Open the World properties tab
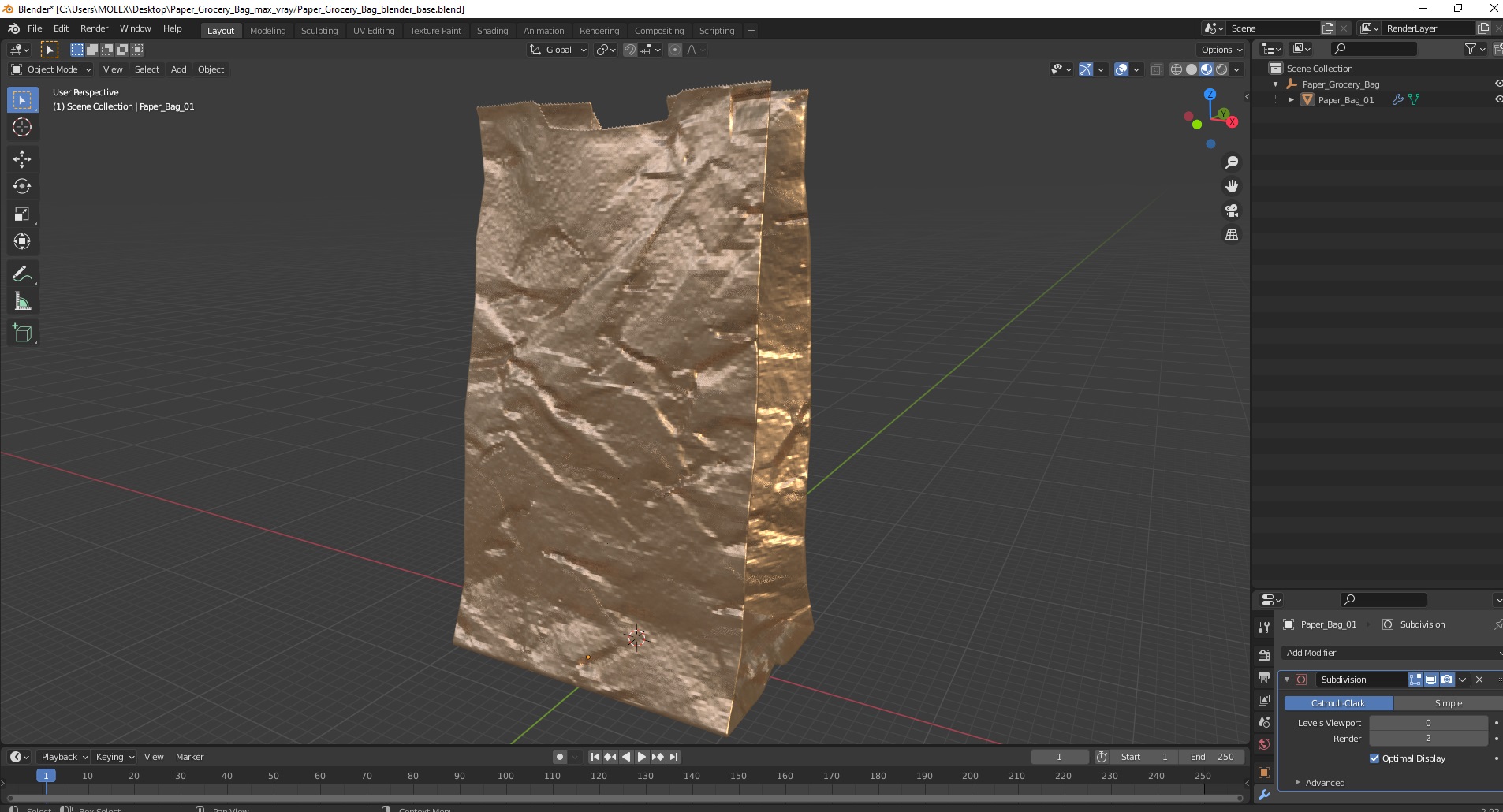The width and height of the screenshot is (1503, 812). tap(1264, 744)
